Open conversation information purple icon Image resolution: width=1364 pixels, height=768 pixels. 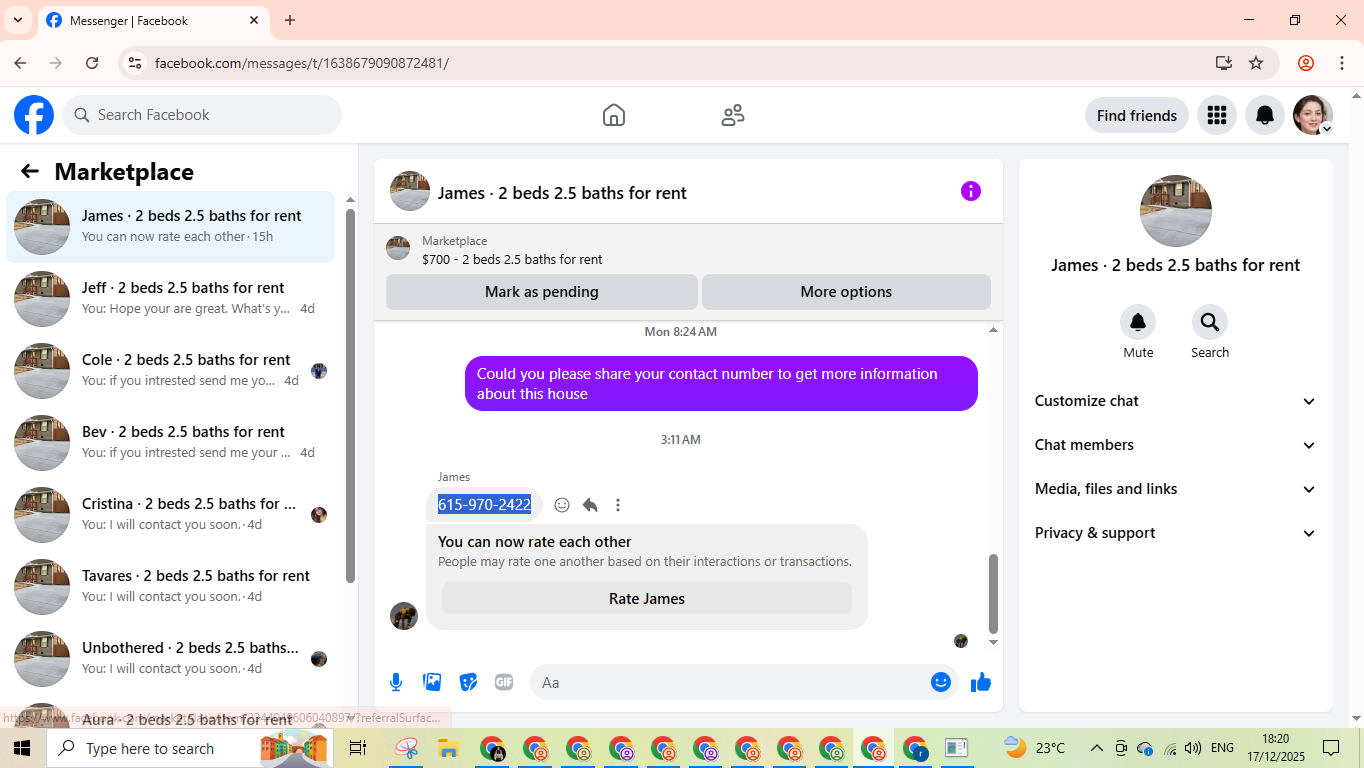pos(971,191)
